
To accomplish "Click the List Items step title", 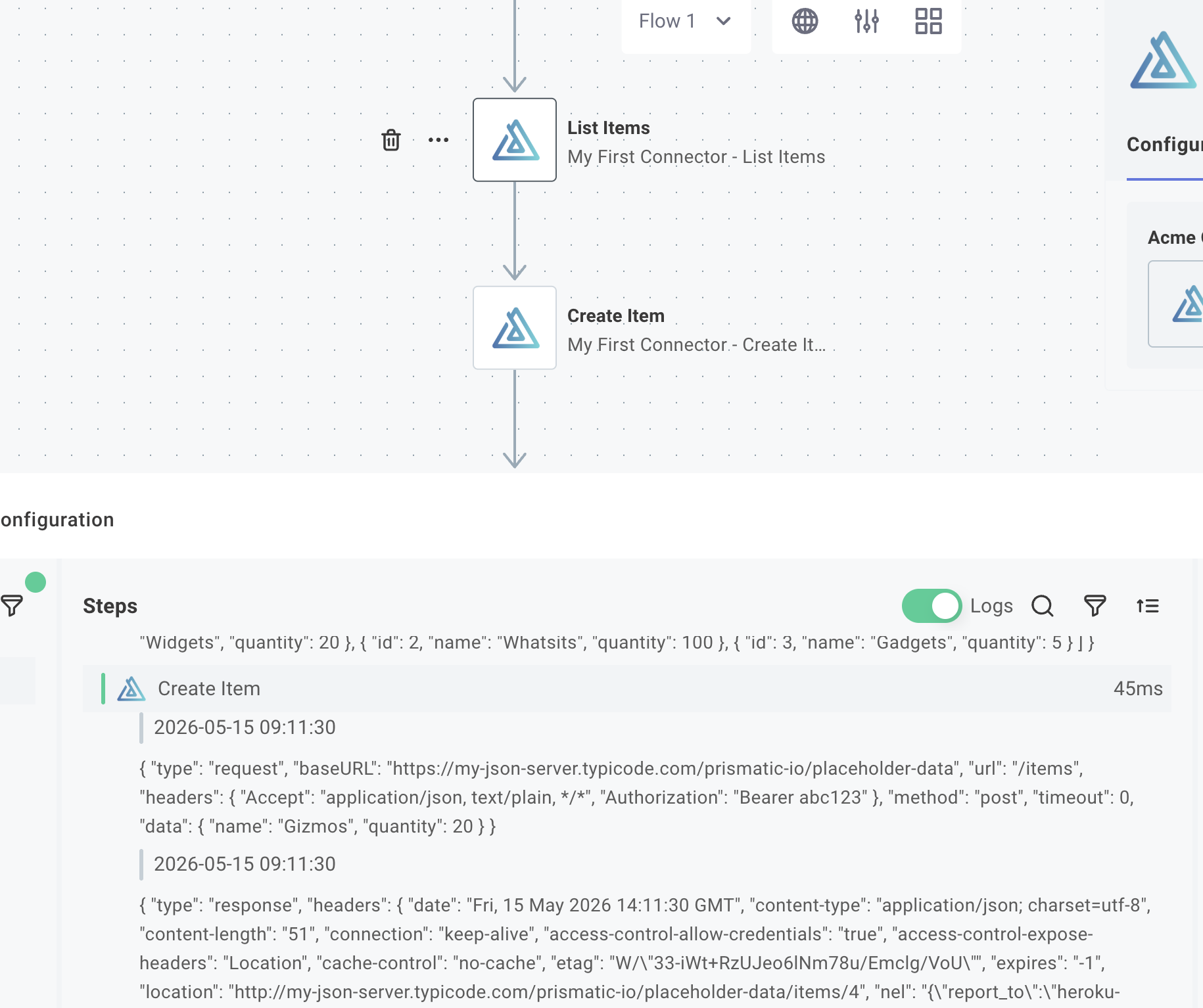I will point(609,127).
